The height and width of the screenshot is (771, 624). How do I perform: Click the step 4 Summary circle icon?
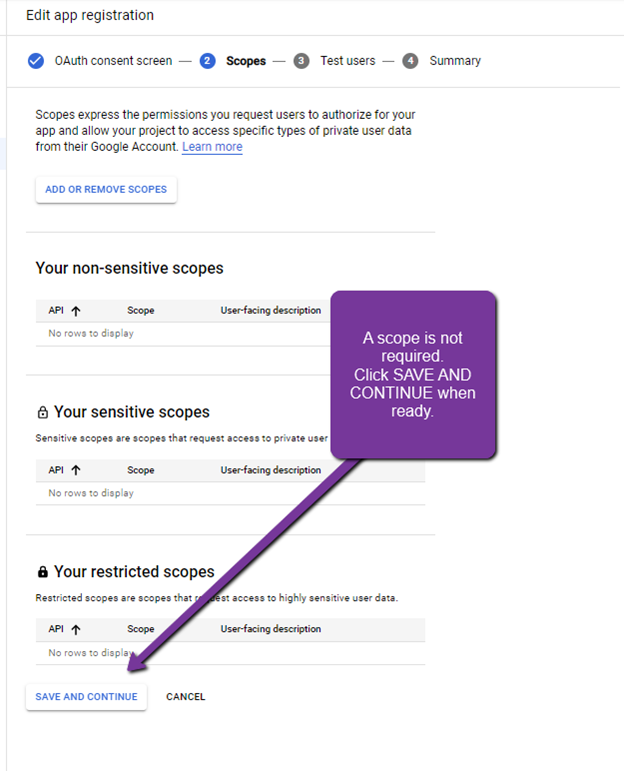coord(410,61)
